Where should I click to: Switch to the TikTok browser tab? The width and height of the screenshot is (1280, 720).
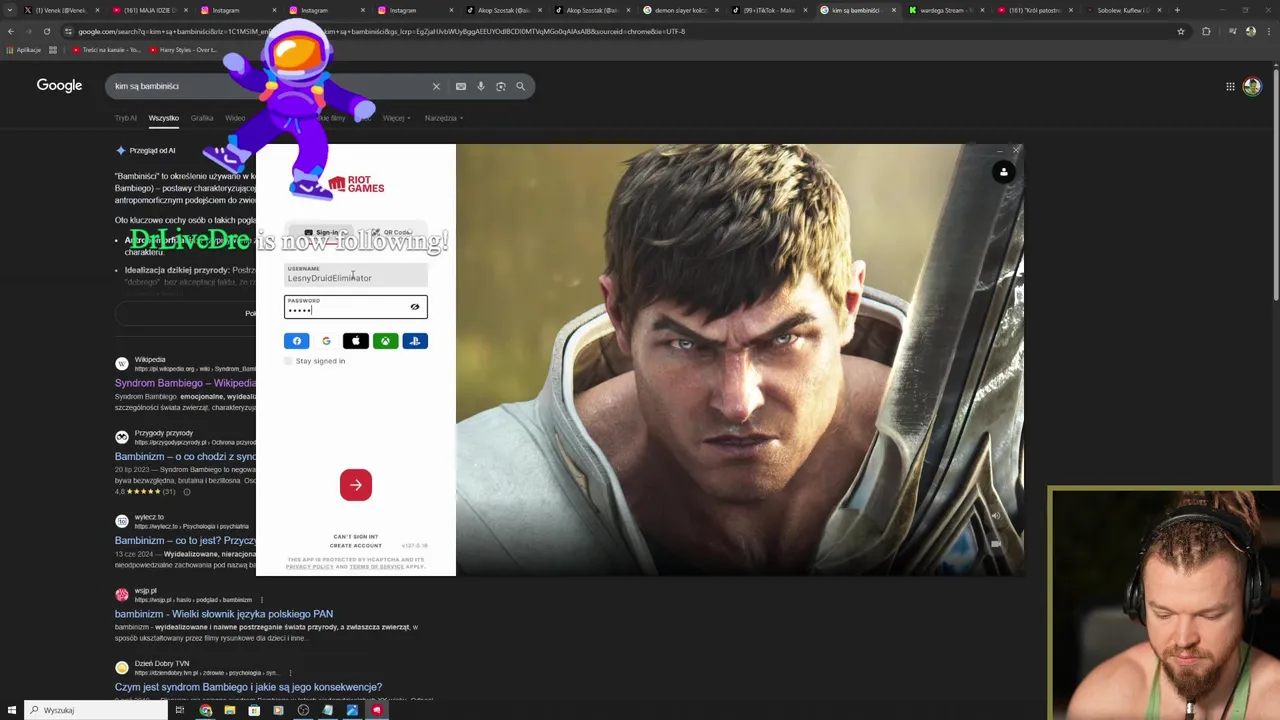click(769, 10)
